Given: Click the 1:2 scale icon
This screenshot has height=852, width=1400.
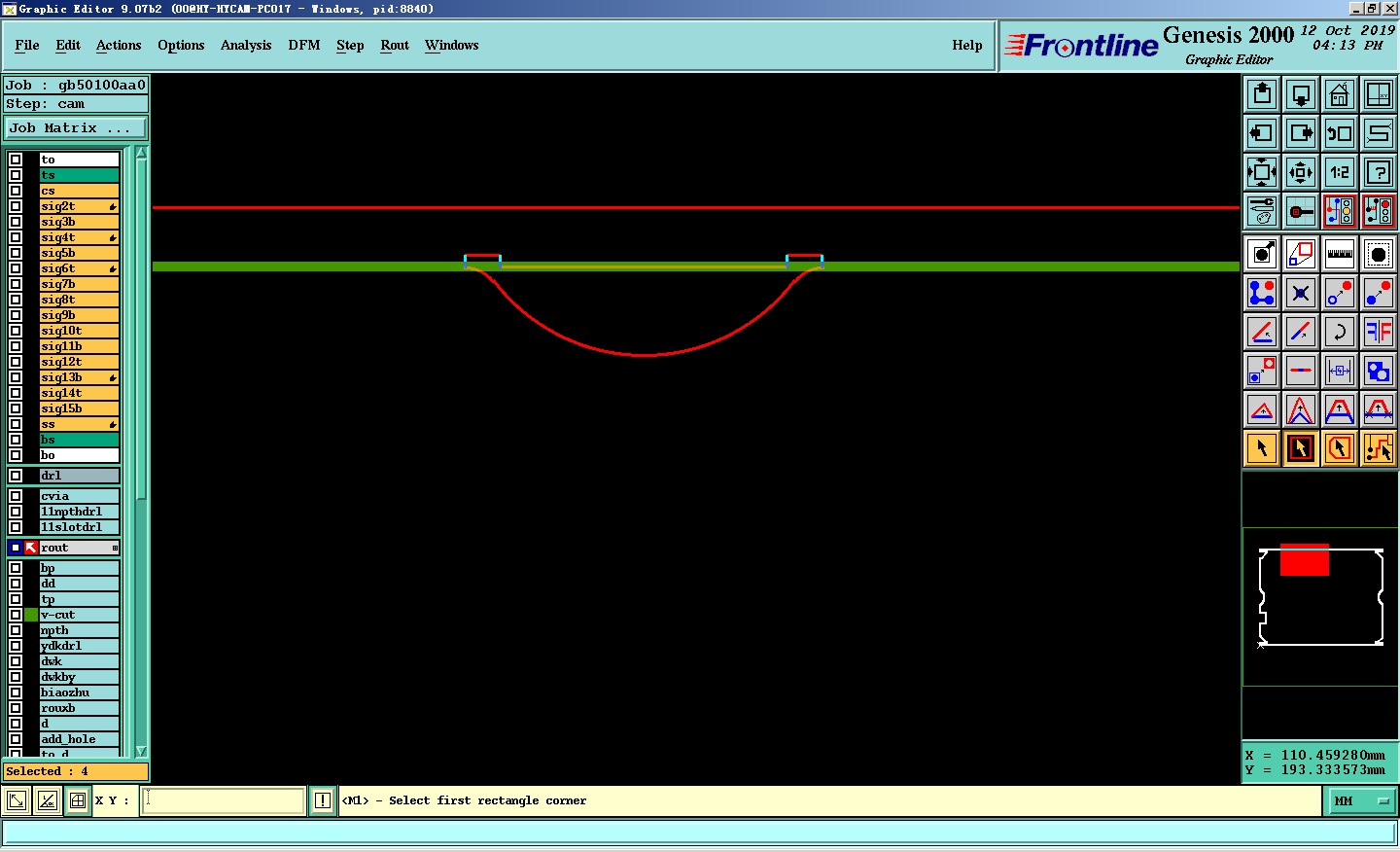Looking at the screenshot, I should 1340,172.
